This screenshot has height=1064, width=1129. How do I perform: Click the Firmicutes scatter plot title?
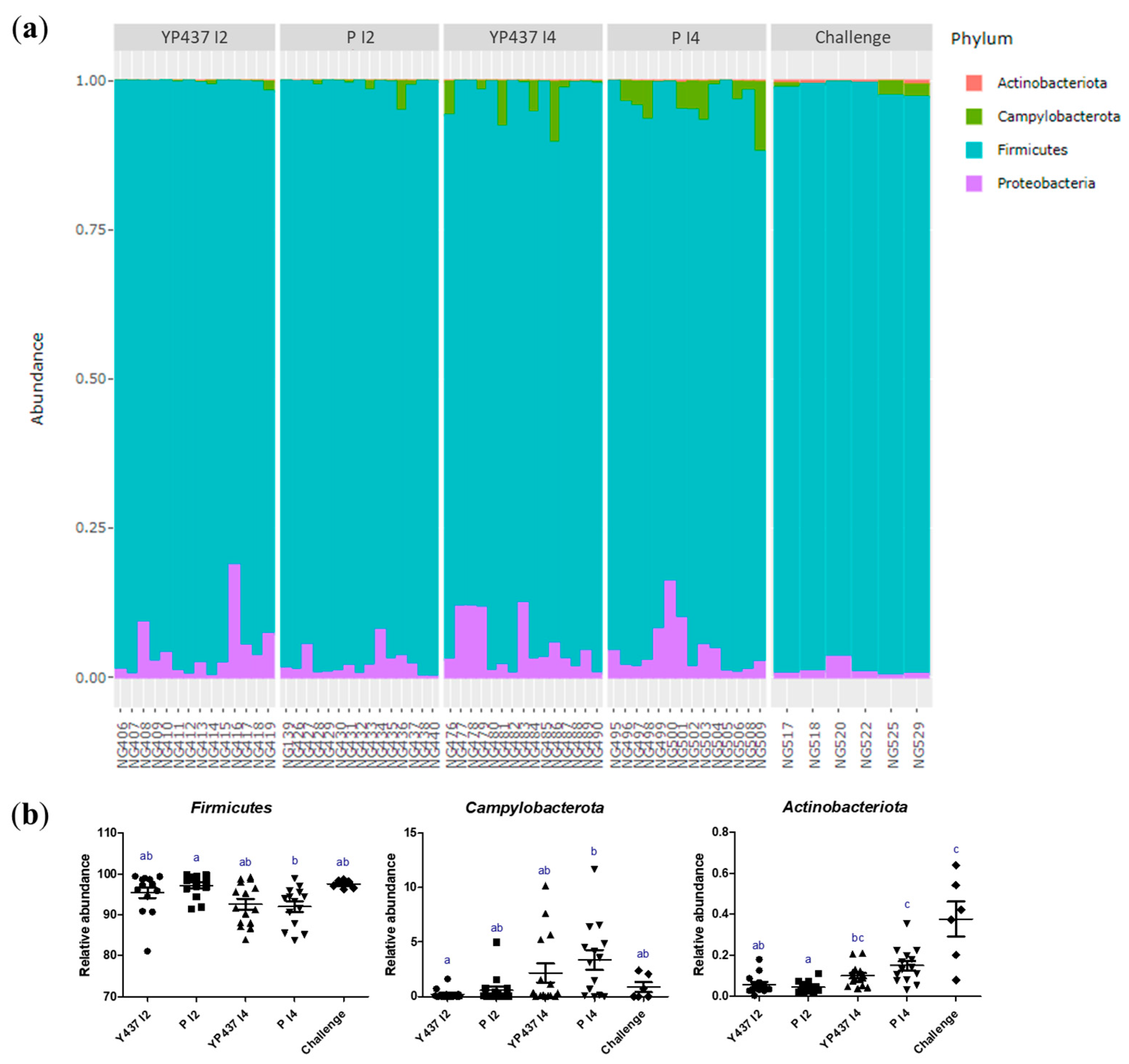[x=231, y=807]
